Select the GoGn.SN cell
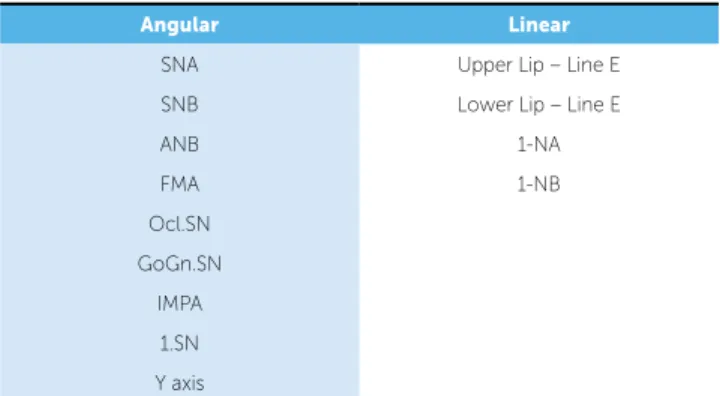Image resolution: width=720 pixels, height=396 pixels. [180, 264]
